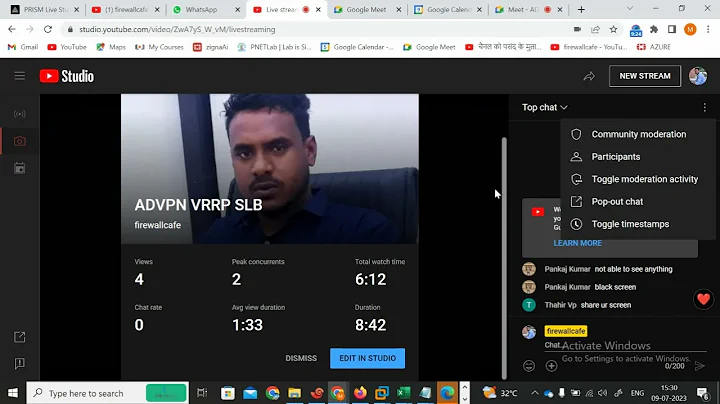
Task: Open the AZURE bookmark
Action: coord(654,47)
